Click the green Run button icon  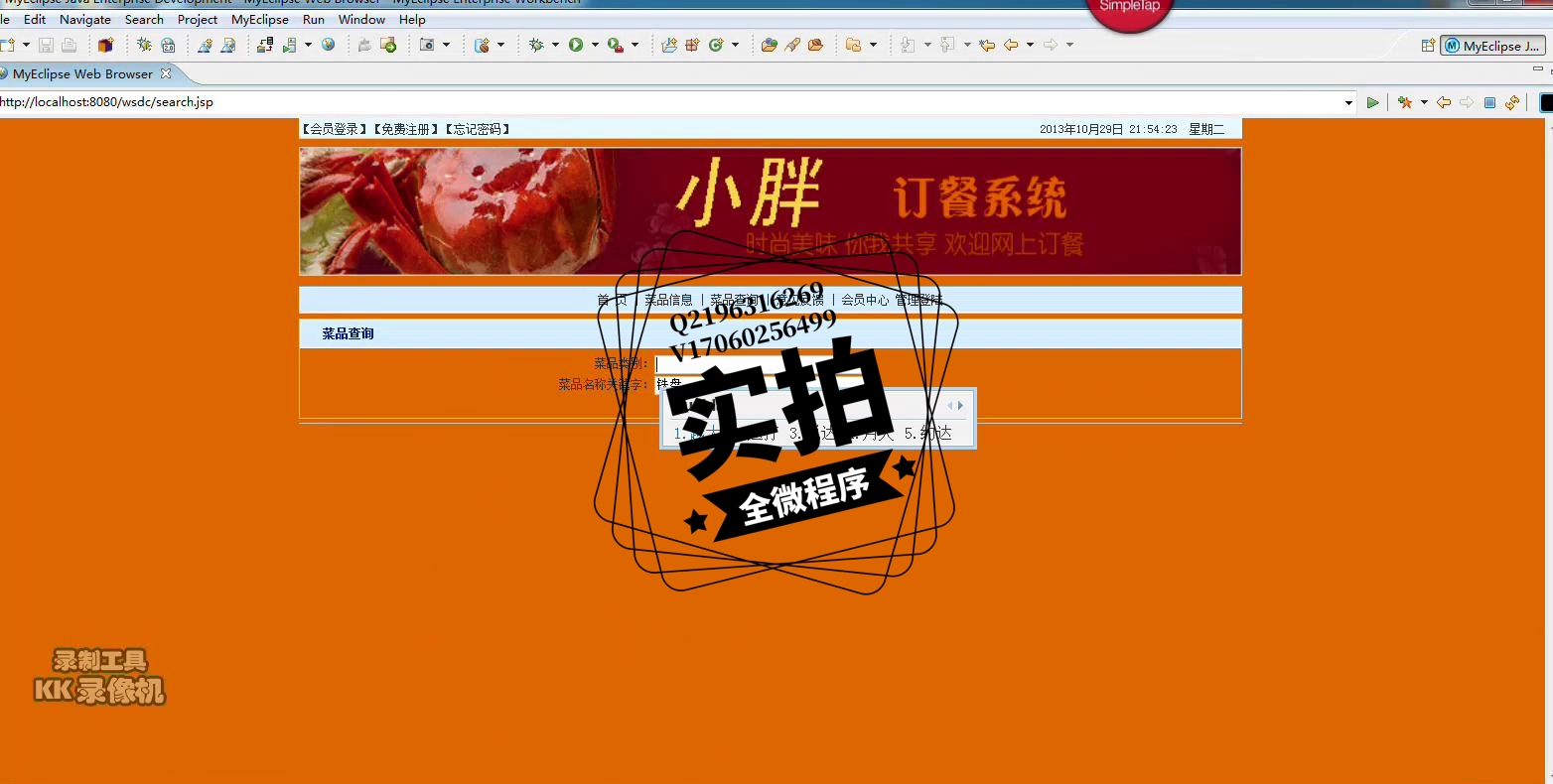tap(576, 45)
